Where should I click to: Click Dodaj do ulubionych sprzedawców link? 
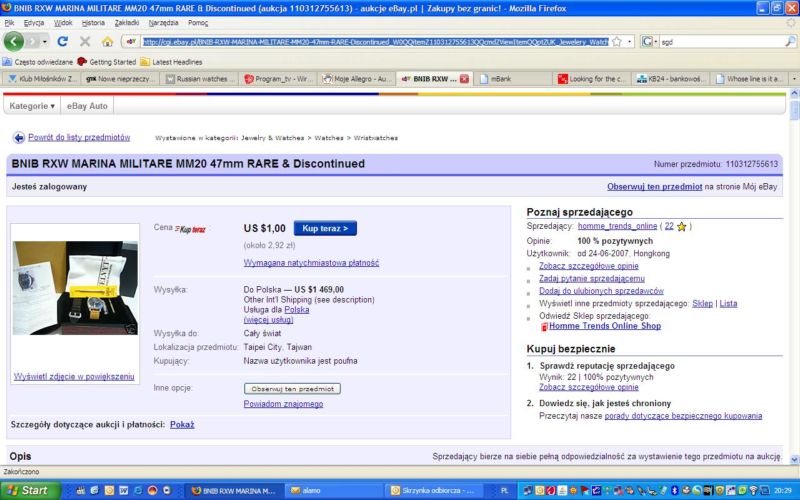click(x=601, y=291)
